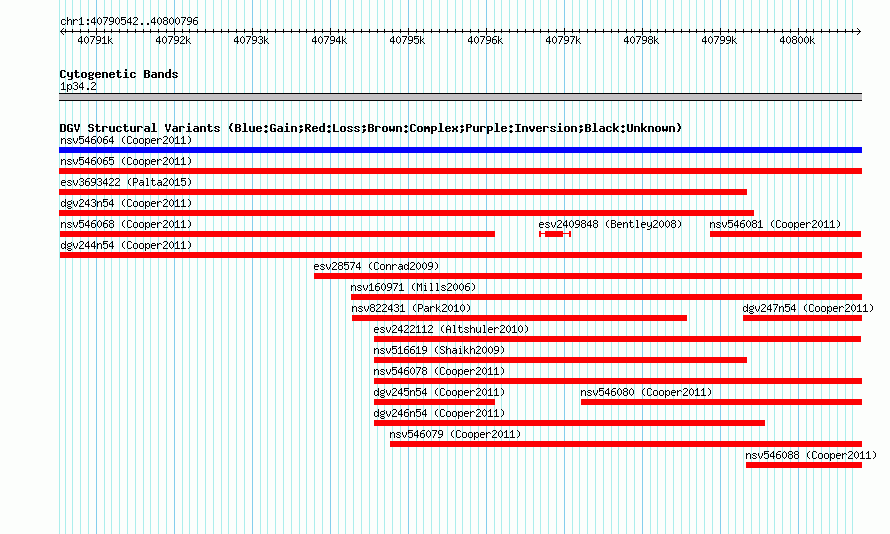
Task: Click the esv28574 red variant bar
Action: pyautogui.click(x=588, y=276)
